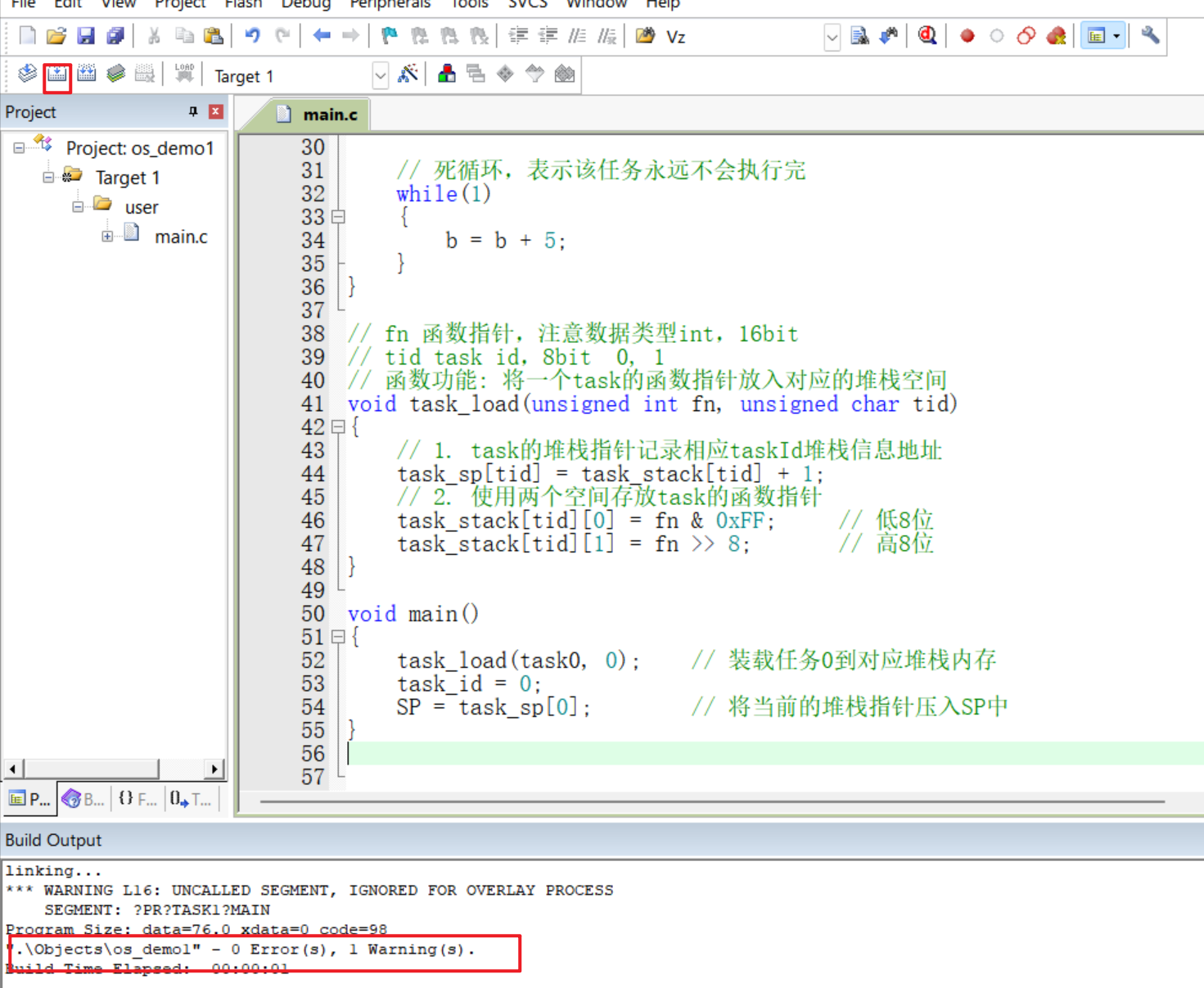The height and width of the screenshot is (988, 1204).
Task: Click the Rebuild all target files icon
Action: point(86,74)
